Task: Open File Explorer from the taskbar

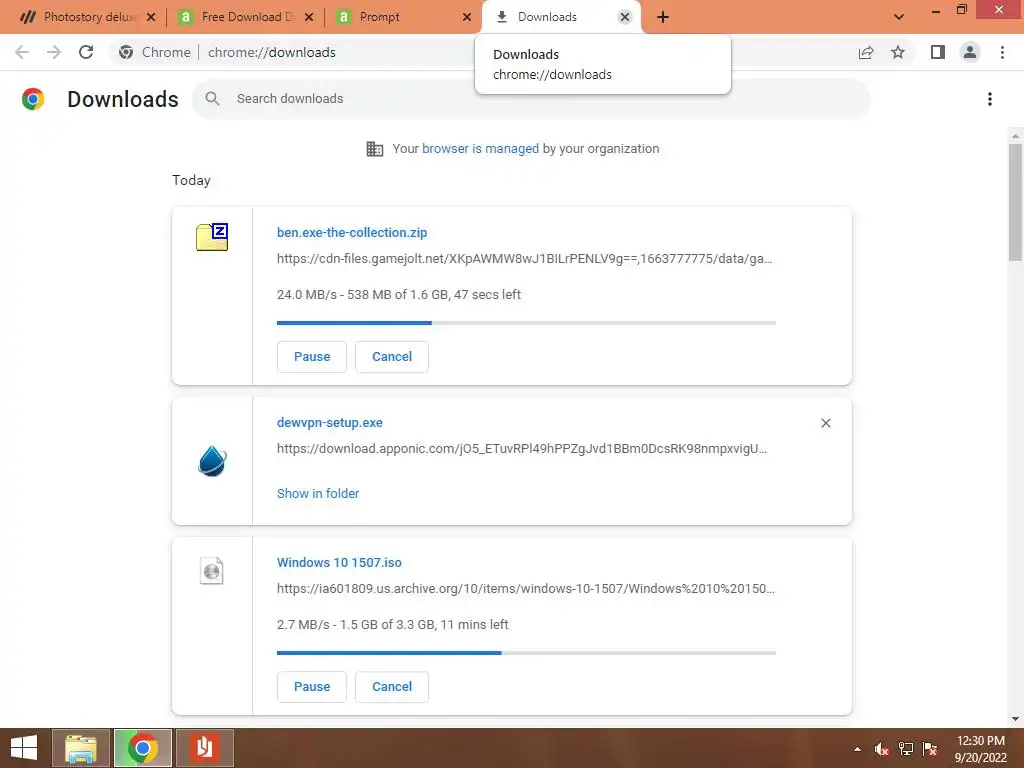Action: [81, 748]
